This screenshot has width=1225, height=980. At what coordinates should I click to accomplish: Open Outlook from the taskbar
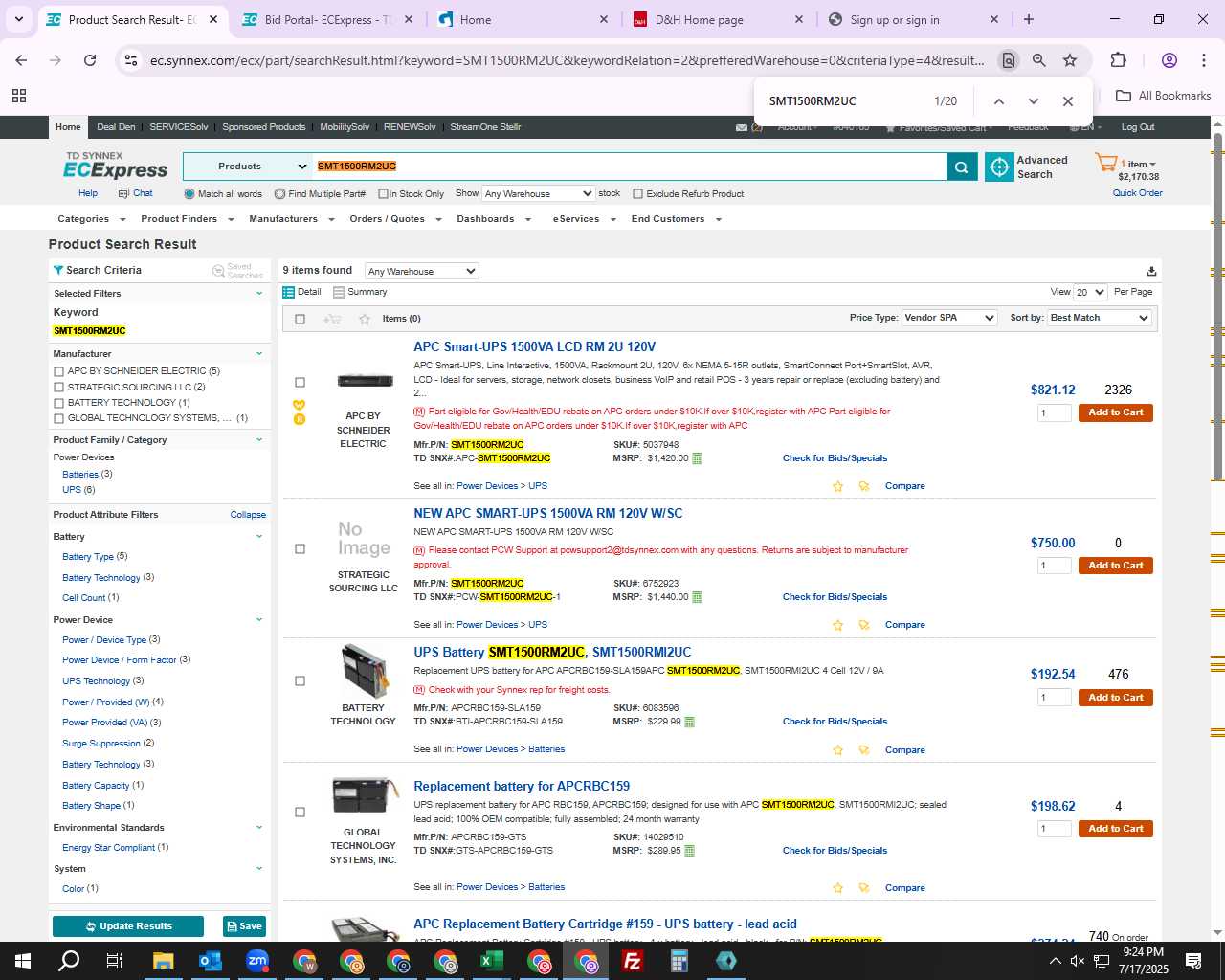[x=211, y=961]
